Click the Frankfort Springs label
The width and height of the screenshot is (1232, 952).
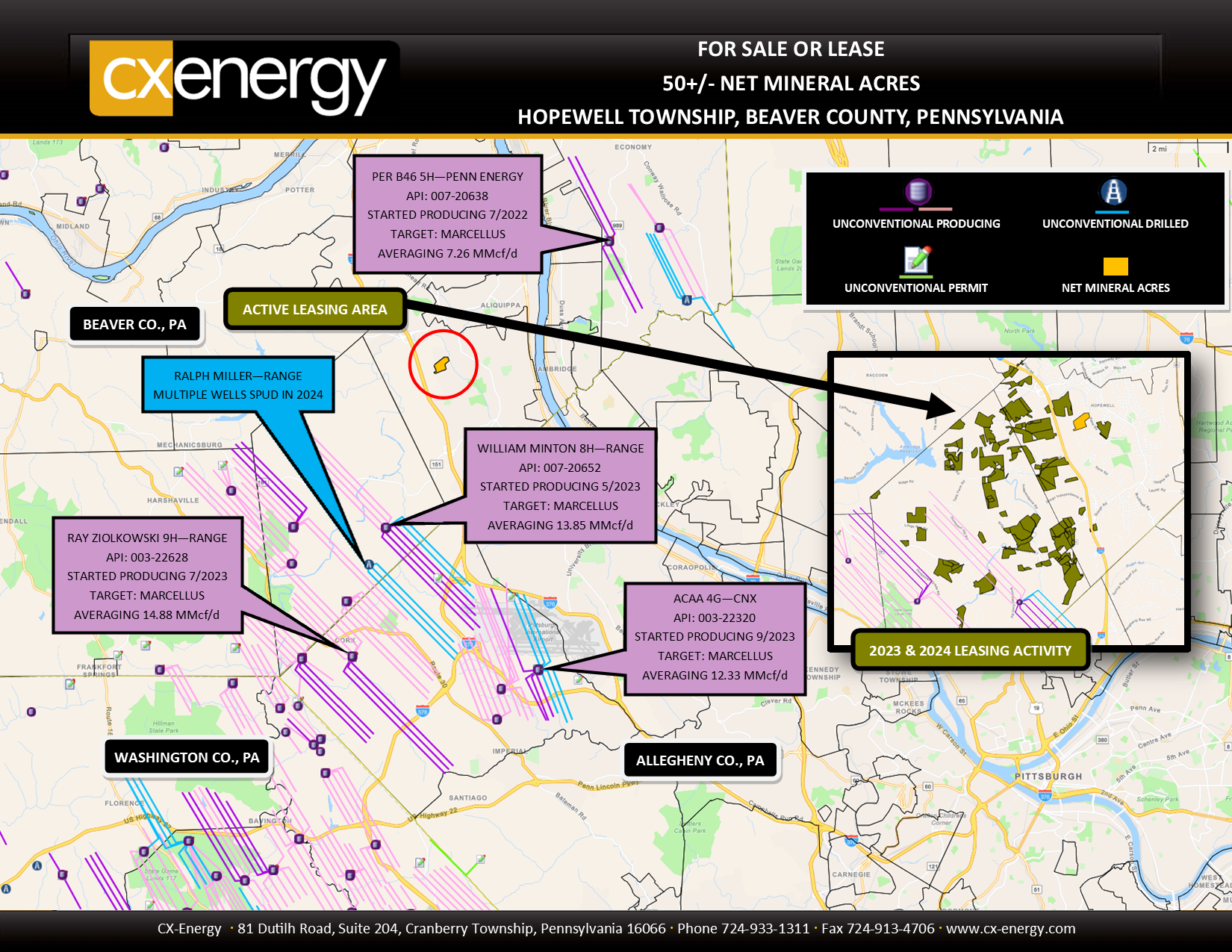[99, 671]
